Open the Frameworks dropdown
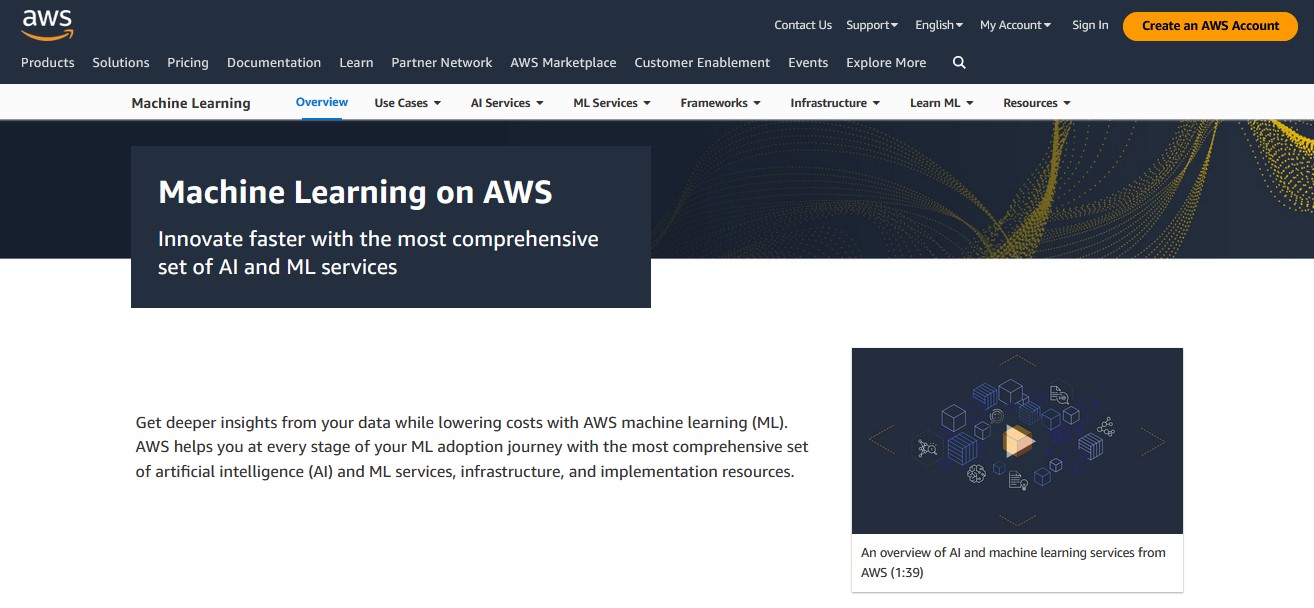The width and height of the screenshot is (1314, 608). point(719,102)
